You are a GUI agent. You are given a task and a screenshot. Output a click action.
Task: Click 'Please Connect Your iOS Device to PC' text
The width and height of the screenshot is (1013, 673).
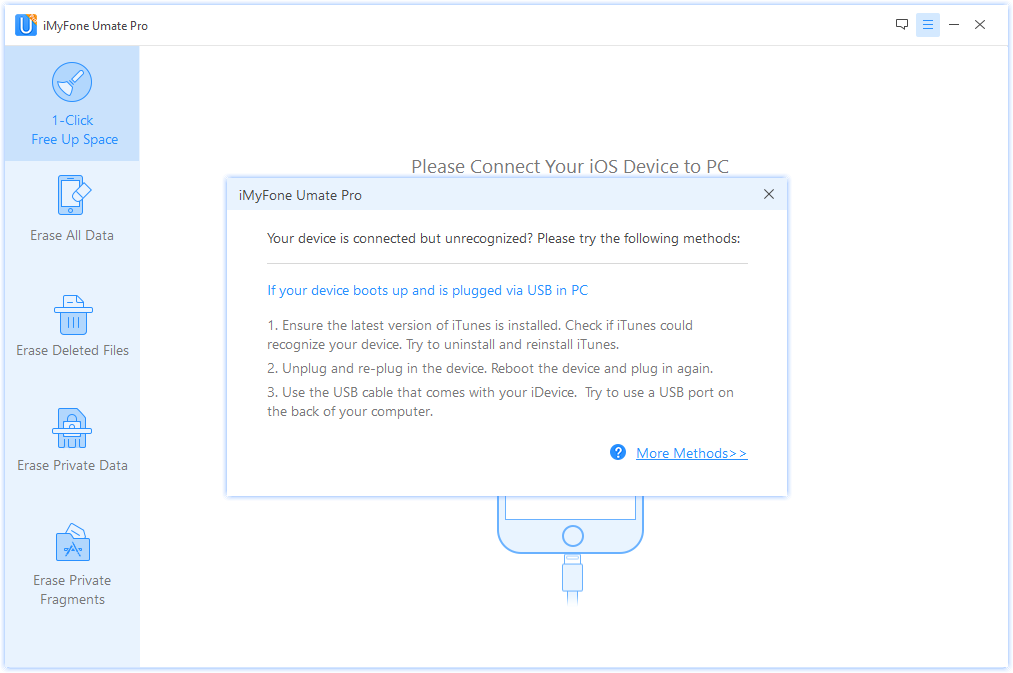pyautogui.click(x=570, y=166)
